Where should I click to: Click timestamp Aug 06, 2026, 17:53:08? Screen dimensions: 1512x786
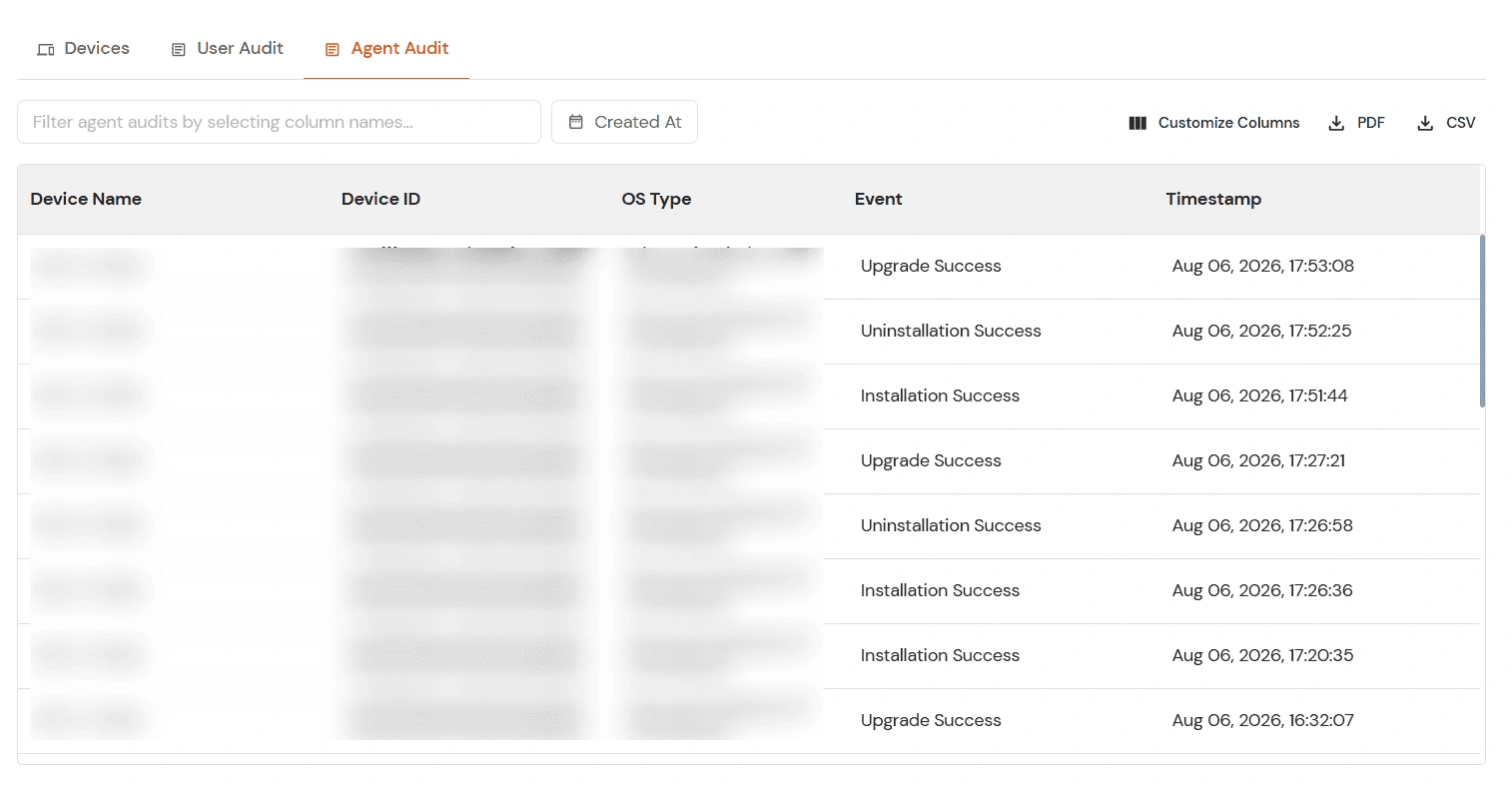tap(1262, 266)
